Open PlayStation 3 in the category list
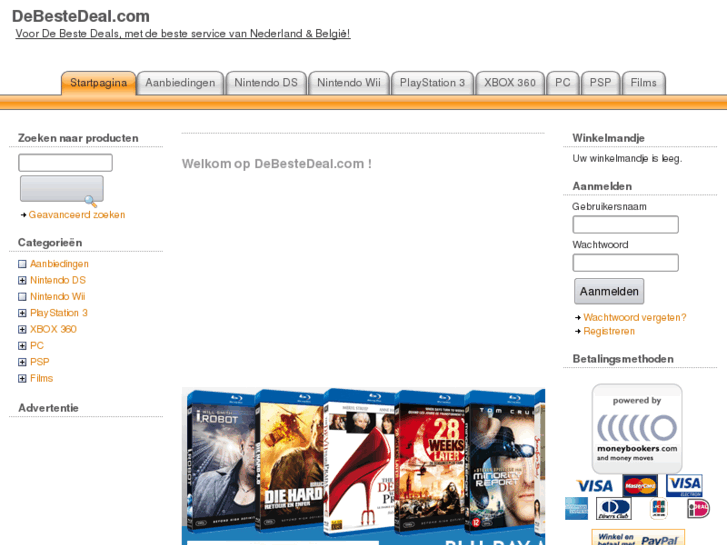727x545 pixels. pyautogui.click(x=59, y=313)
